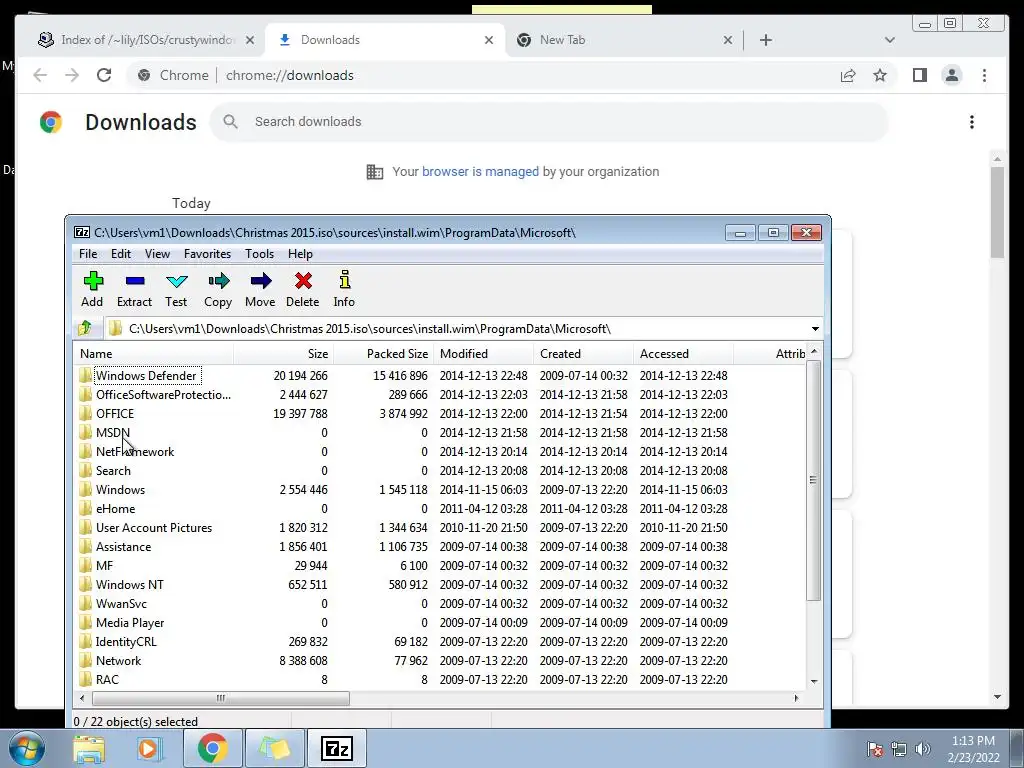
Task: Open the Chrome tab search dropdown
Action: [x=889, y=40]
